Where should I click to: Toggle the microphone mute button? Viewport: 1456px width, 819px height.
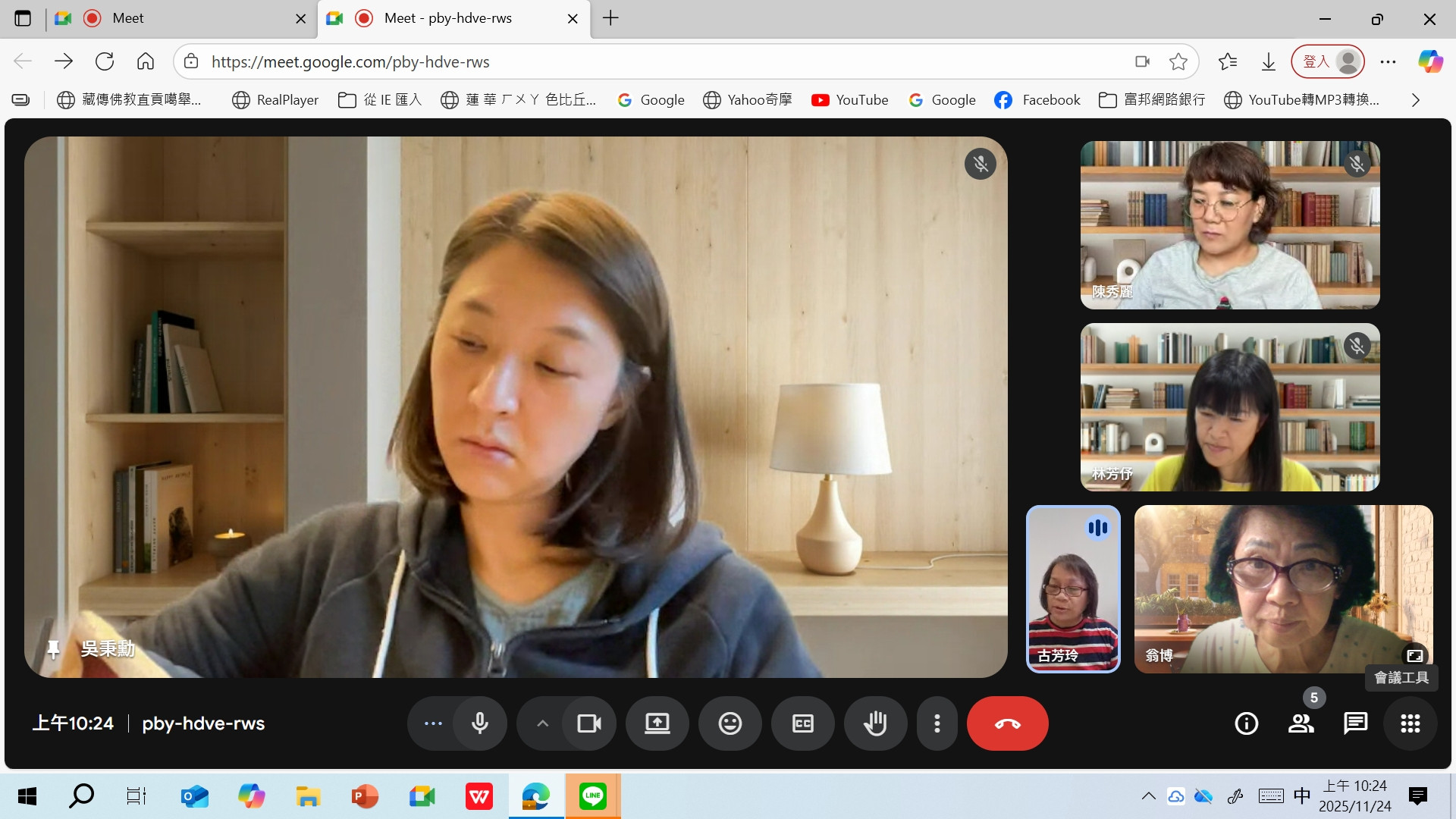click(x=479, y=723)
